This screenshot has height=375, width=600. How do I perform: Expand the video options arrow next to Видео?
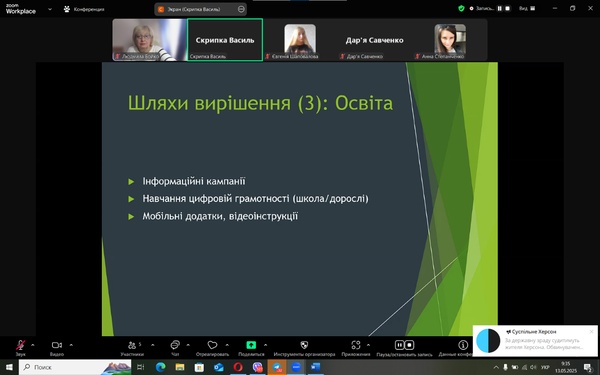coord(71,345)
